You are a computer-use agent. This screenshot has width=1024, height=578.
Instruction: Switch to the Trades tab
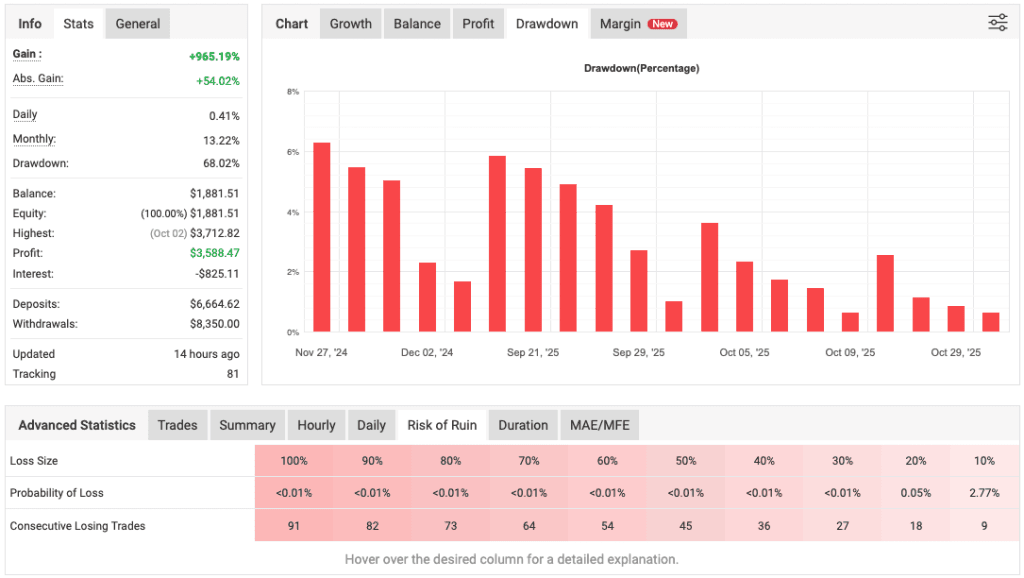pyautogui.click(x=177, y=425)
